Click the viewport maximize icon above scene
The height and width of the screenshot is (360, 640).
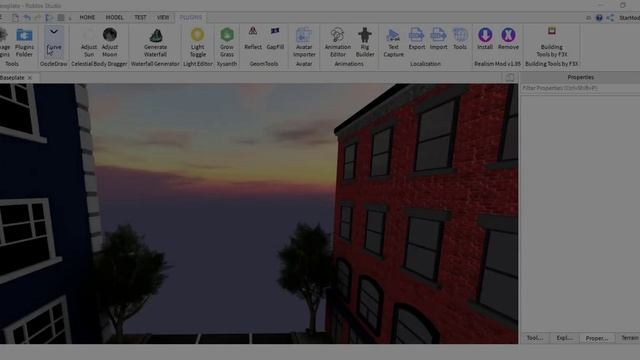click(509, 78)
